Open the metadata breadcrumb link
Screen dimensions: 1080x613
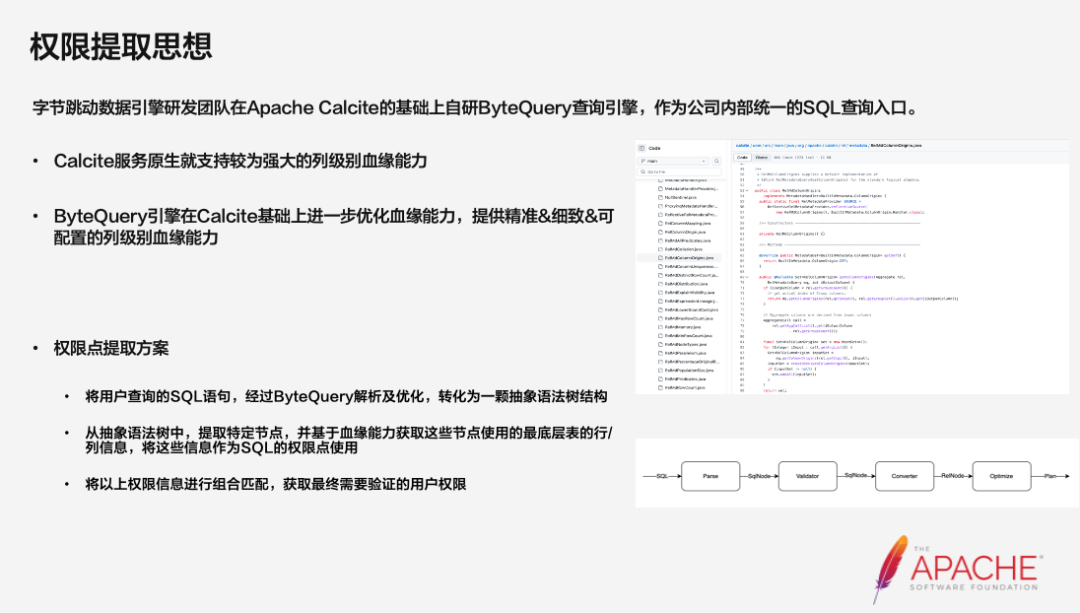[858, 145]
